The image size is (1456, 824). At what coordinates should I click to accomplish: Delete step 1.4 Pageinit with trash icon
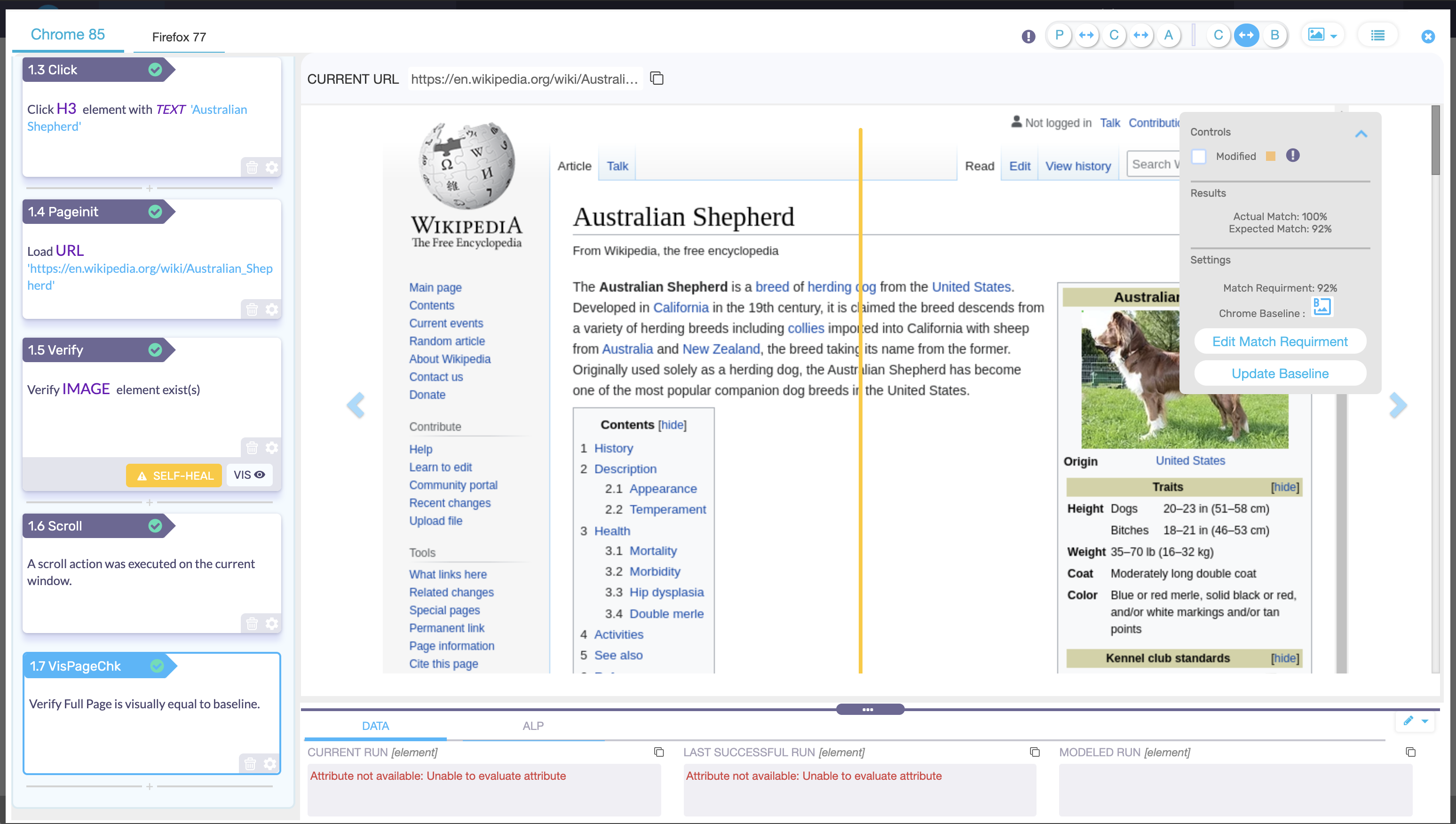[252, 309]
